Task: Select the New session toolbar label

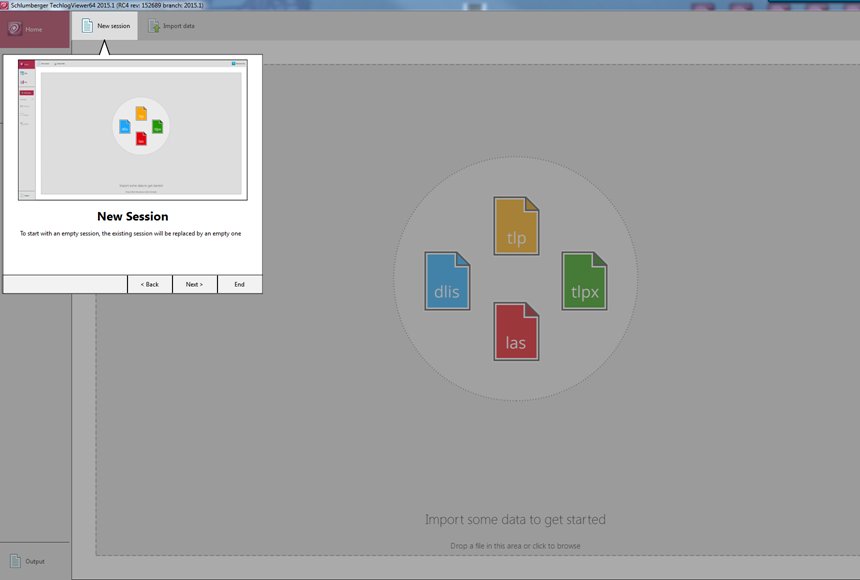Action: pos(114,26)
